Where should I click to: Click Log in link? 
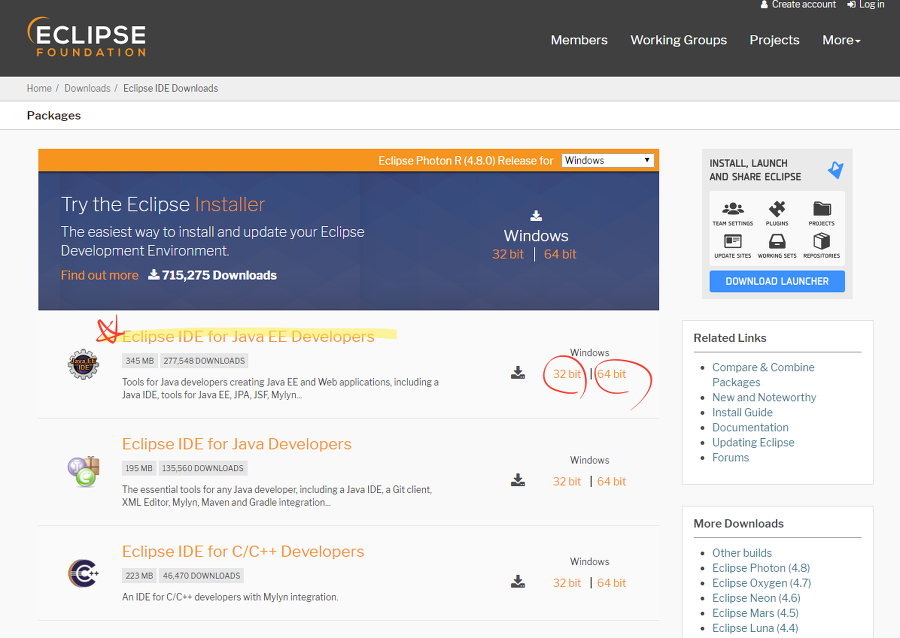[x=871, y=5]
